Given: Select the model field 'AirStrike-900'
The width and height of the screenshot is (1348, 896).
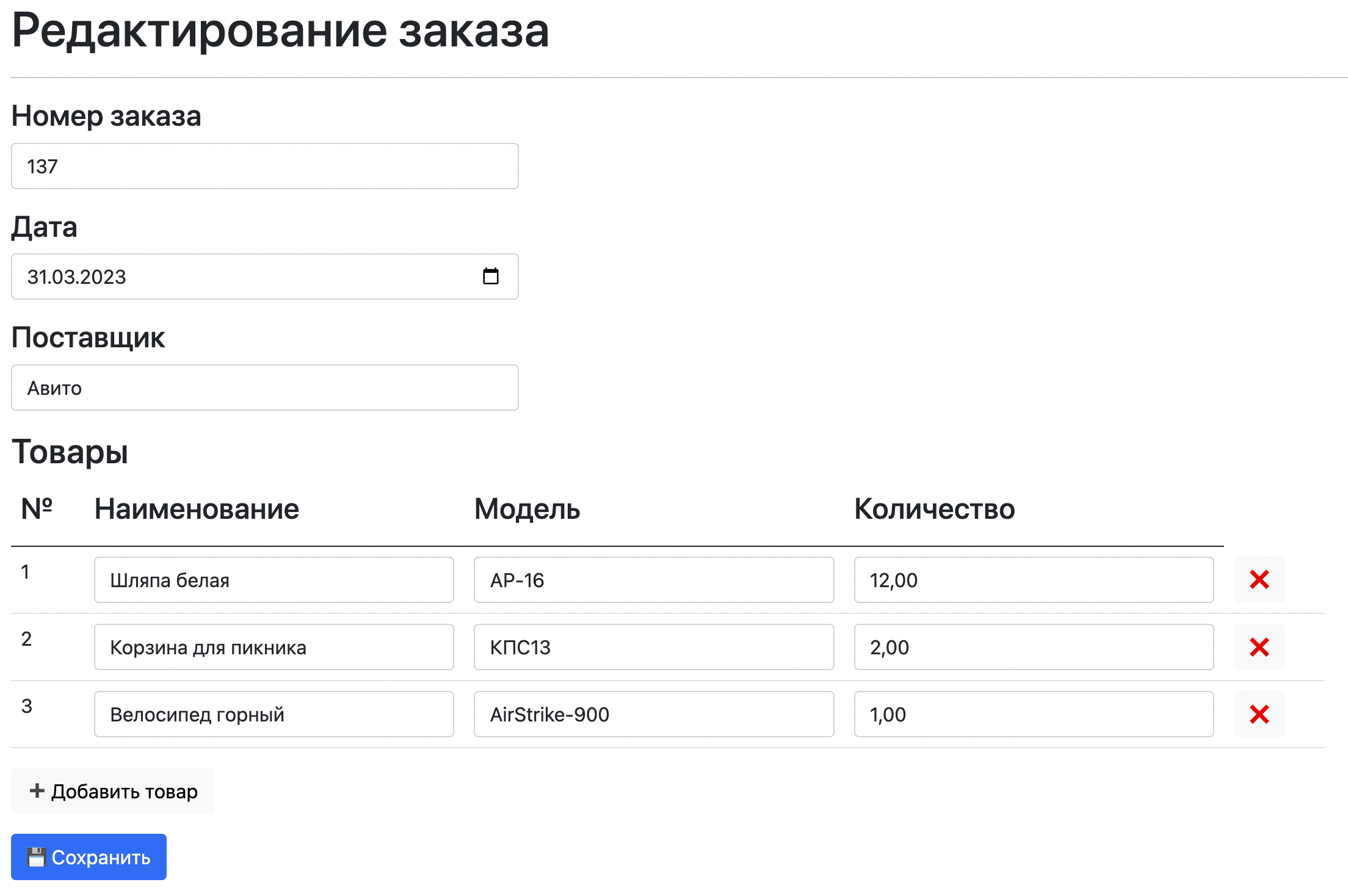Looking at the screenshot, I should (x=654, y=714).
